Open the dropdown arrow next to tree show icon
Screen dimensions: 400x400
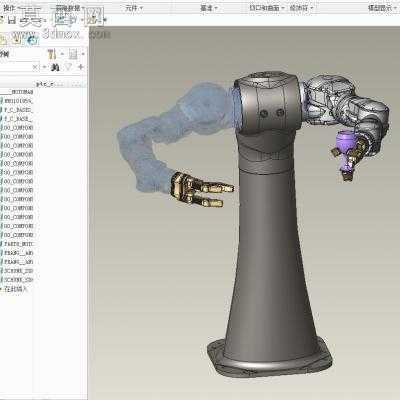(x=83, y=54)
